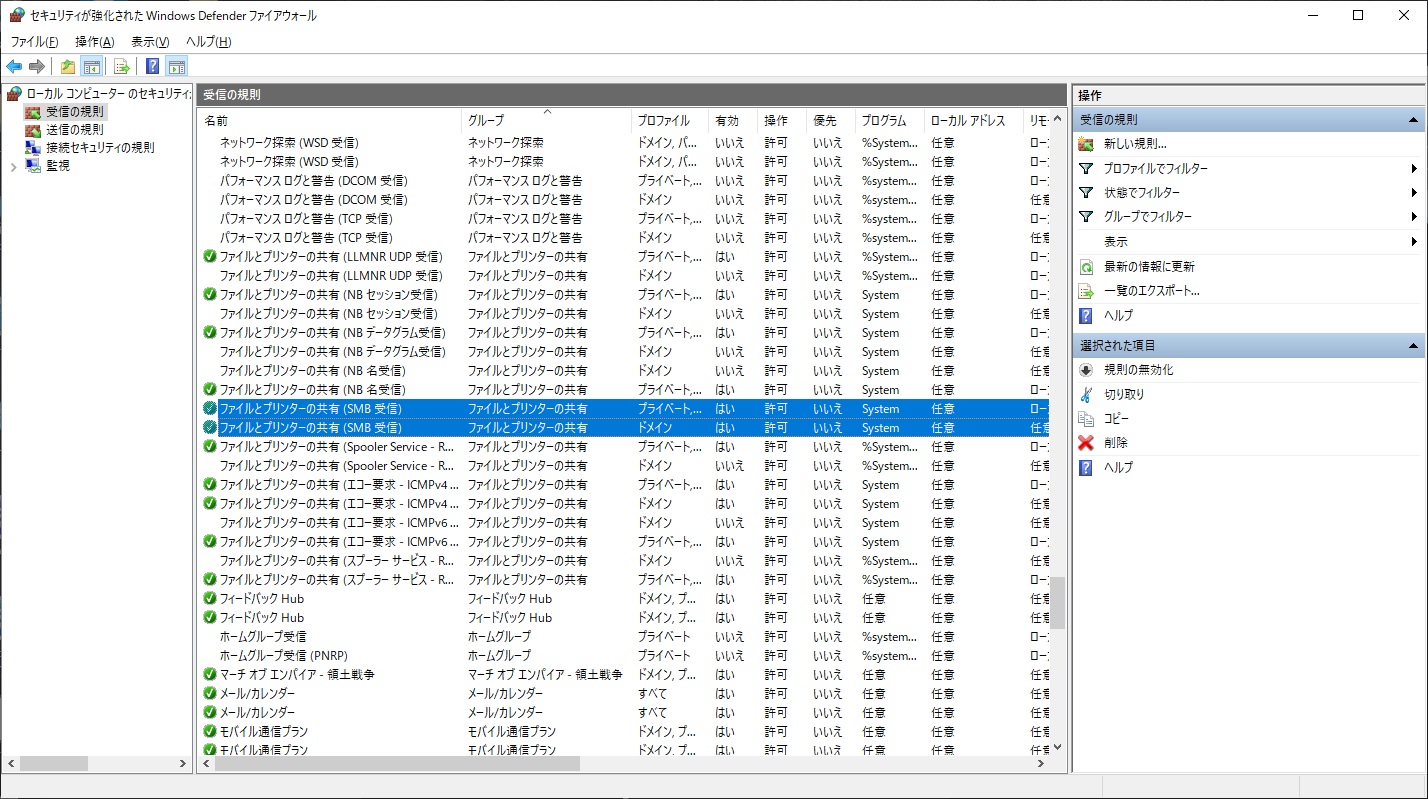Screen dimensions: 1428x799
Task: Click the export list toolbar icon
Action: coord(122,67)
